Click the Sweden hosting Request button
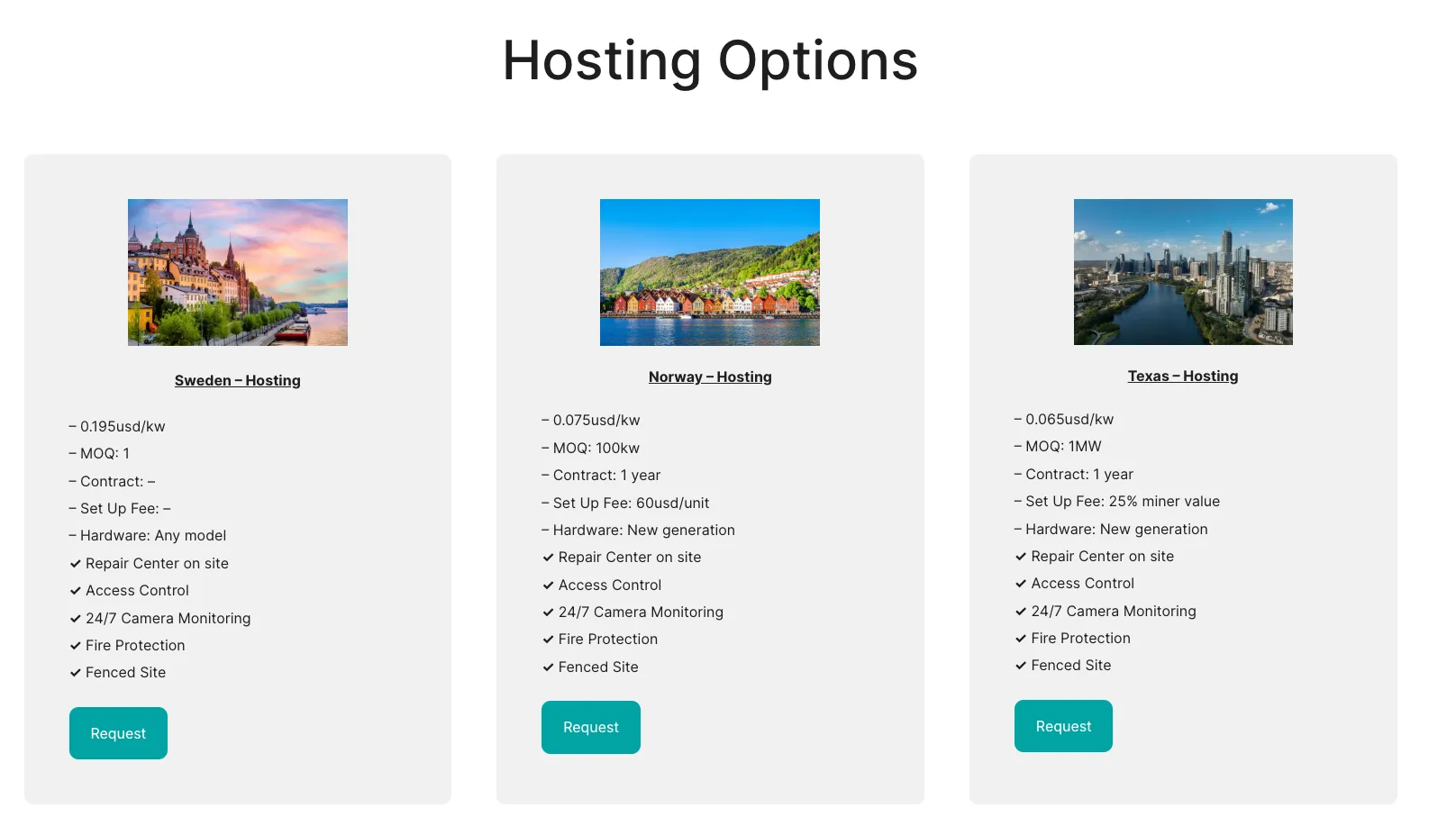Image resolution: width=1456 pixels, height=826 pixels. 118,733
